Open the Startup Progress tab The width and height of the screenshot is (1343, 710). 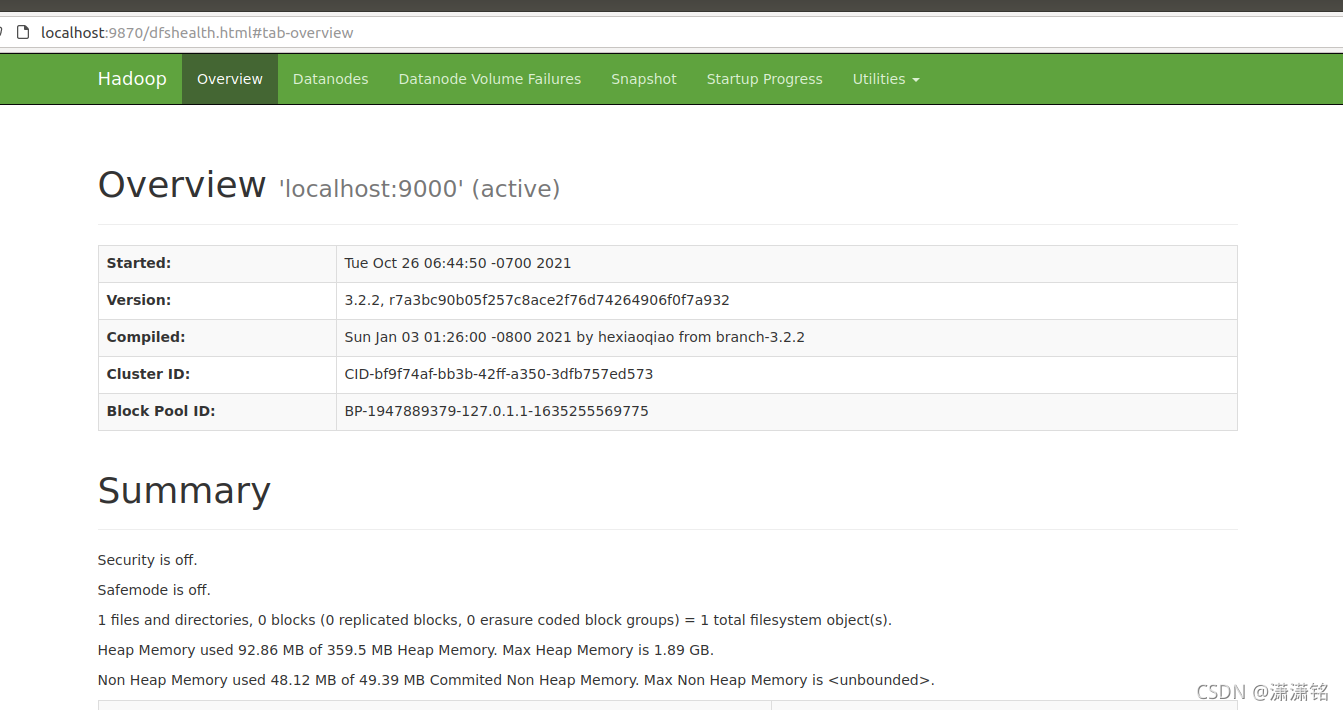coord(765,79)
